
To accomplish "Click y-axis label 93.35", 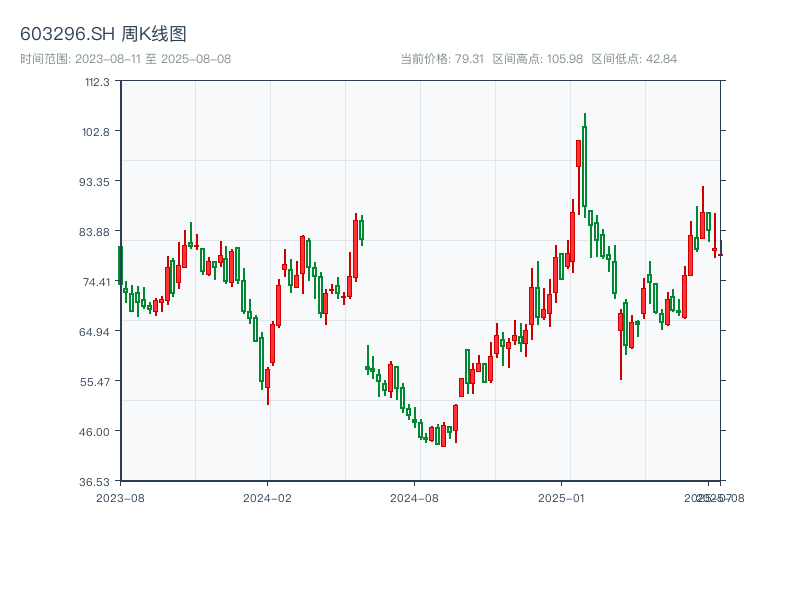I will [x=94, y=182].
